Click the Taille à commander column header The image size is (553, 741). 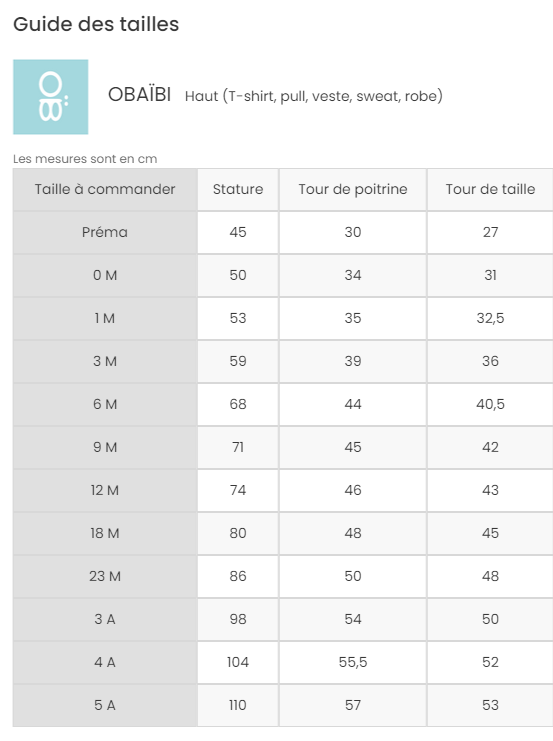(105, 190)
